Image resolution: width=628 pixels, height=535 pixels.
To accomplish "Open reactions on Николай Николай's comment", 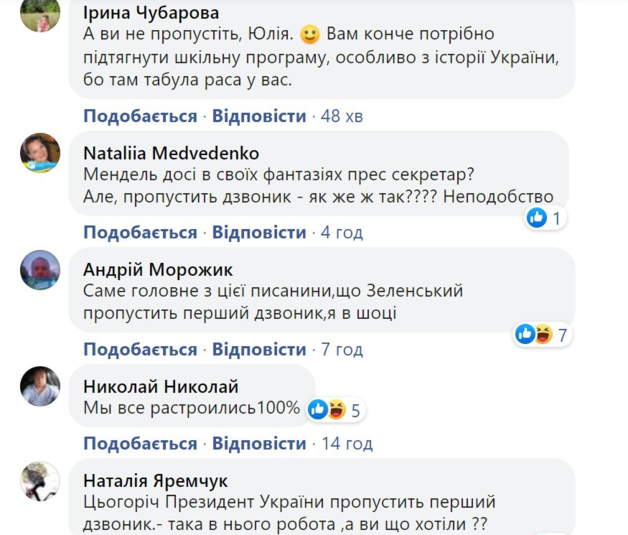I will pos(329,408).
